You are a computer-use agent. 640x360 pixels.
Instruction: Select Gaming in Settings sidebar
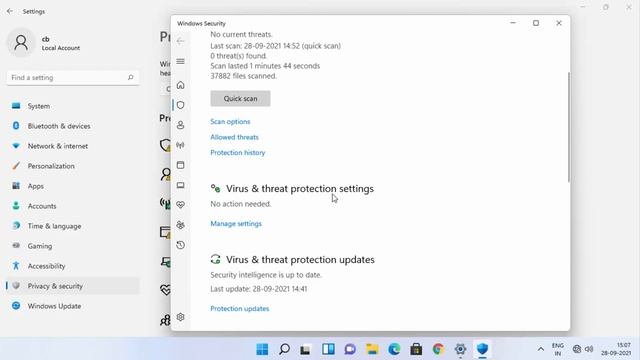click(73, 246)
